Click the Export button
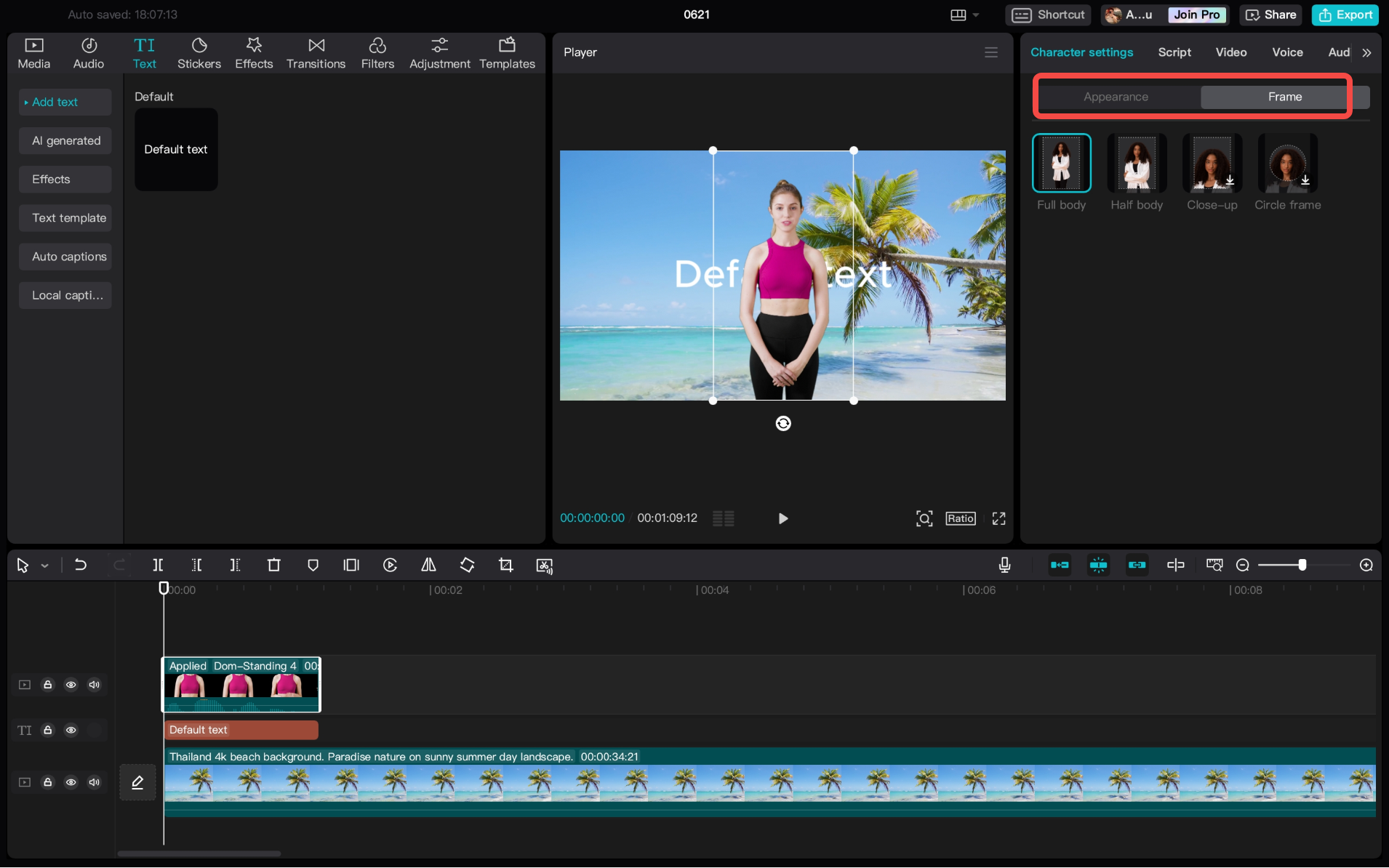The image size is (1389, 868). click(1345, 15)
